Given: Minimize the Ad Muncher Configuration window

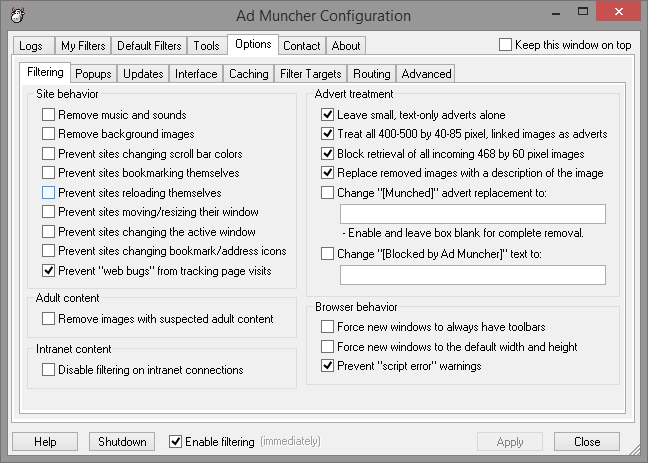Looking at the screenshot, I should [556, 13].
